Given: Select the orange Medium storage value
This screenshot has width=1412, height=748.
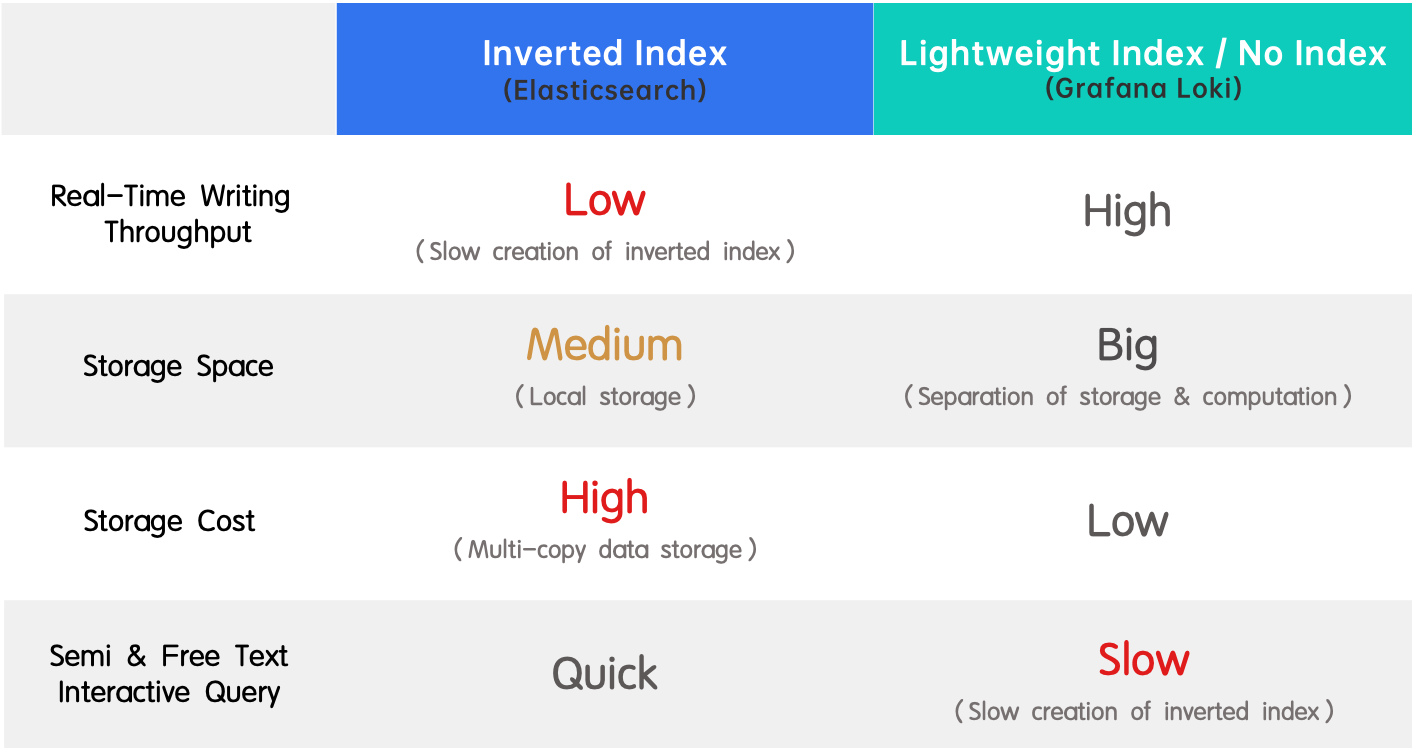Looking at the screenshot, I should pos(604,346).
